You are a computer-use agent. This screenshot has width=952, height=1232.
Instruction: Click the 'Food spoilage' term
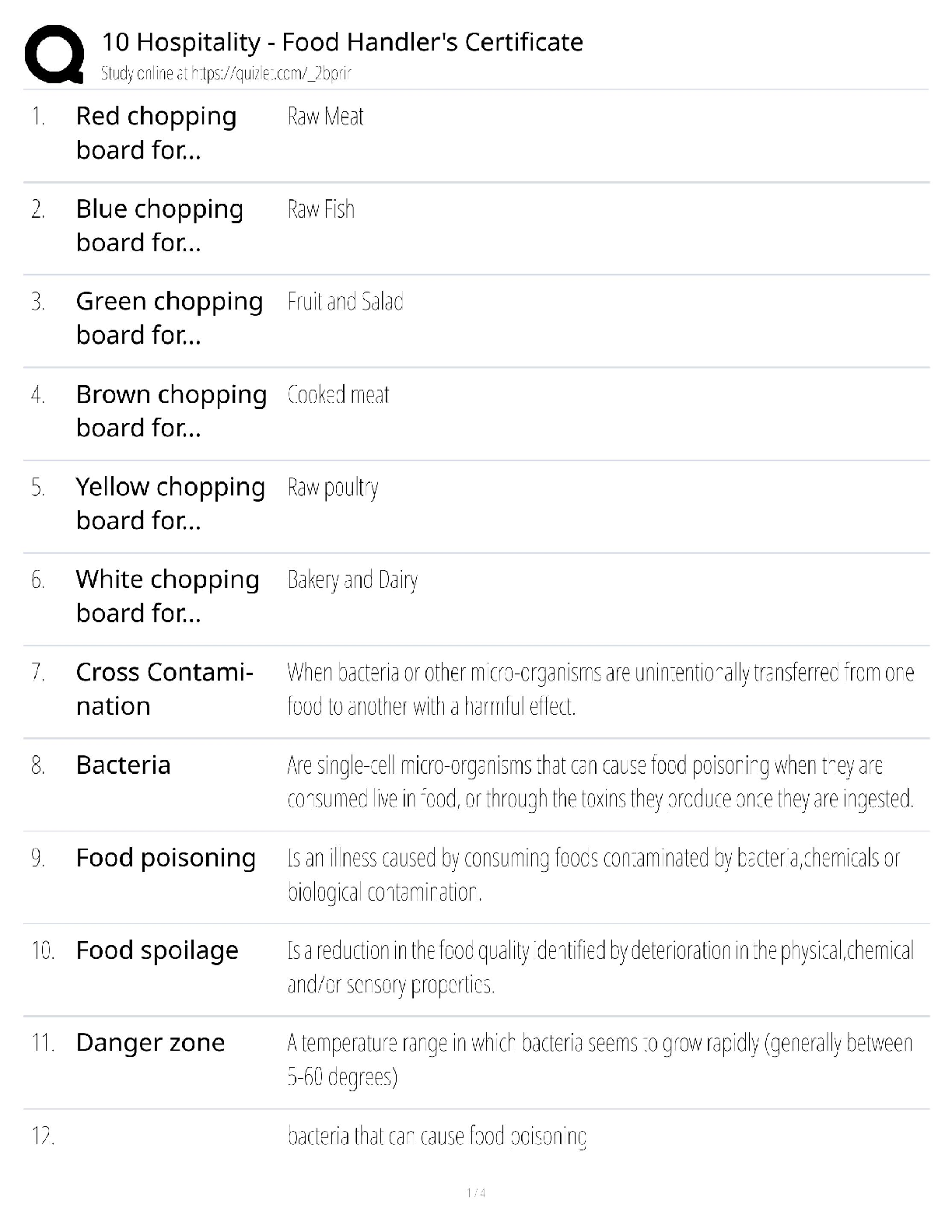click(157, 950)
